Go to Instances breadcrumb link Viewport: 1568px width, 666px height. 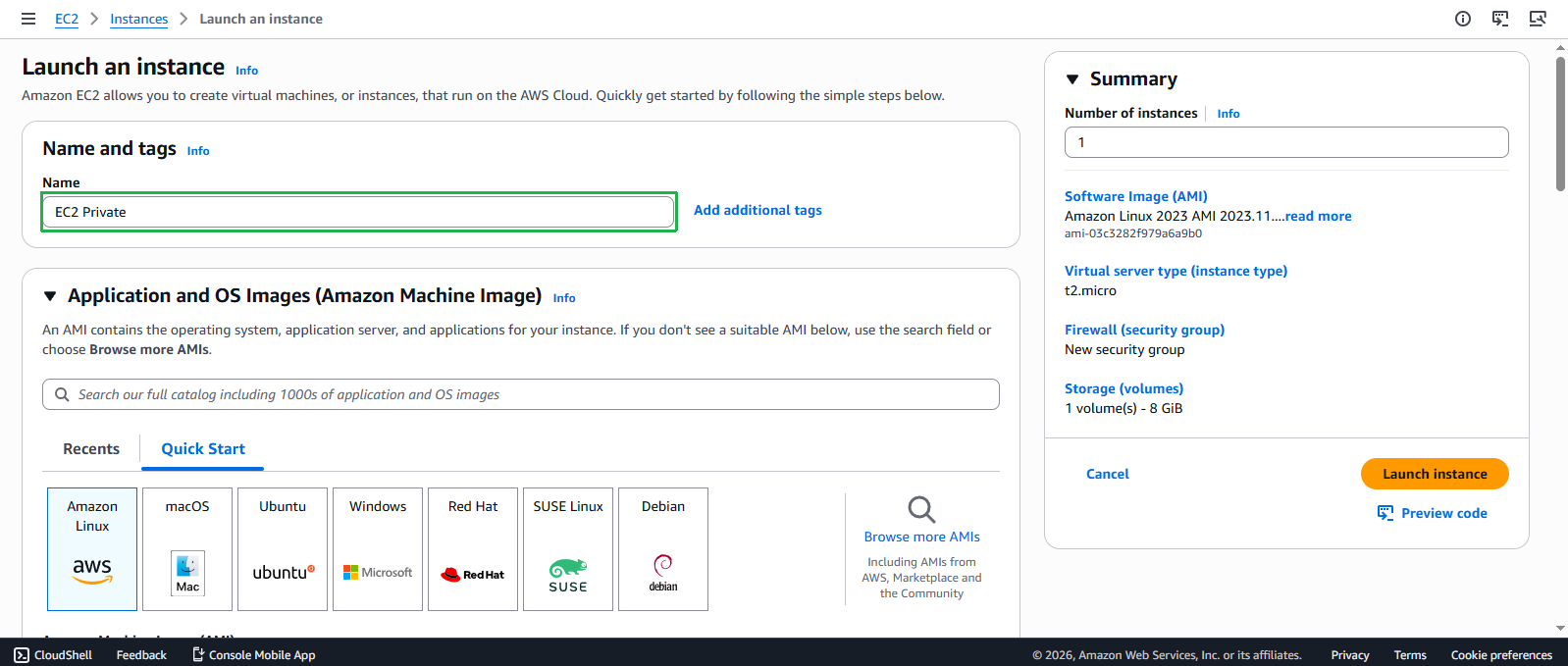point(139,19)
